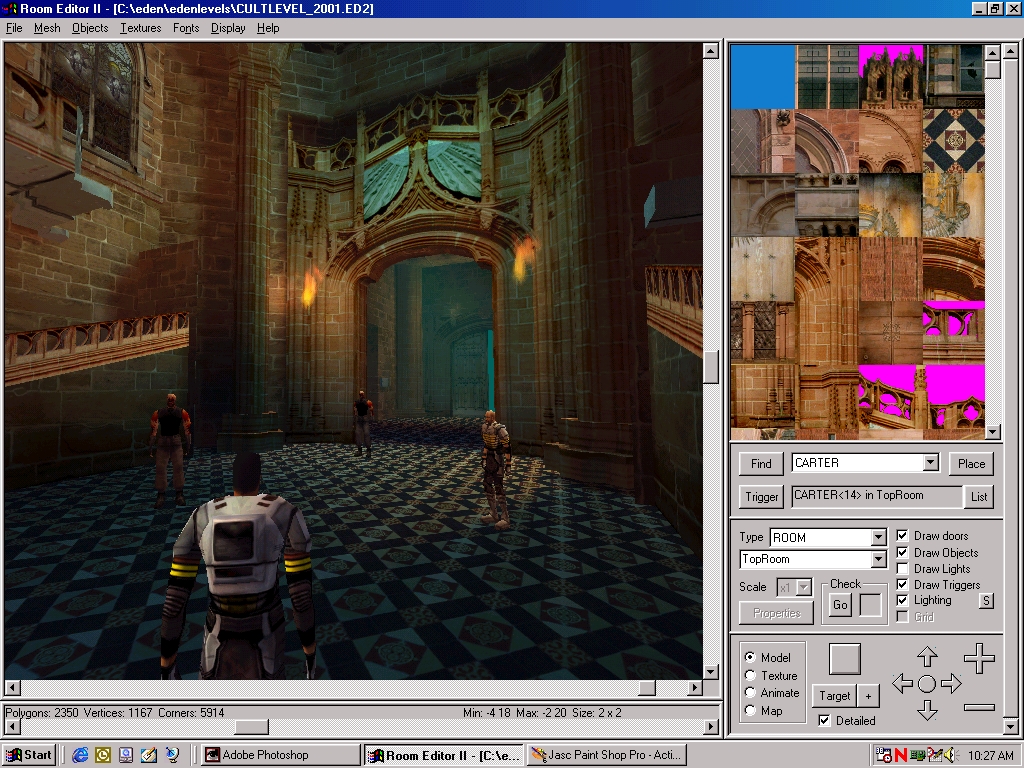Enable the Draw Lights checkbox
Viewport: 1024px width, 768px height.
[903, 569]
